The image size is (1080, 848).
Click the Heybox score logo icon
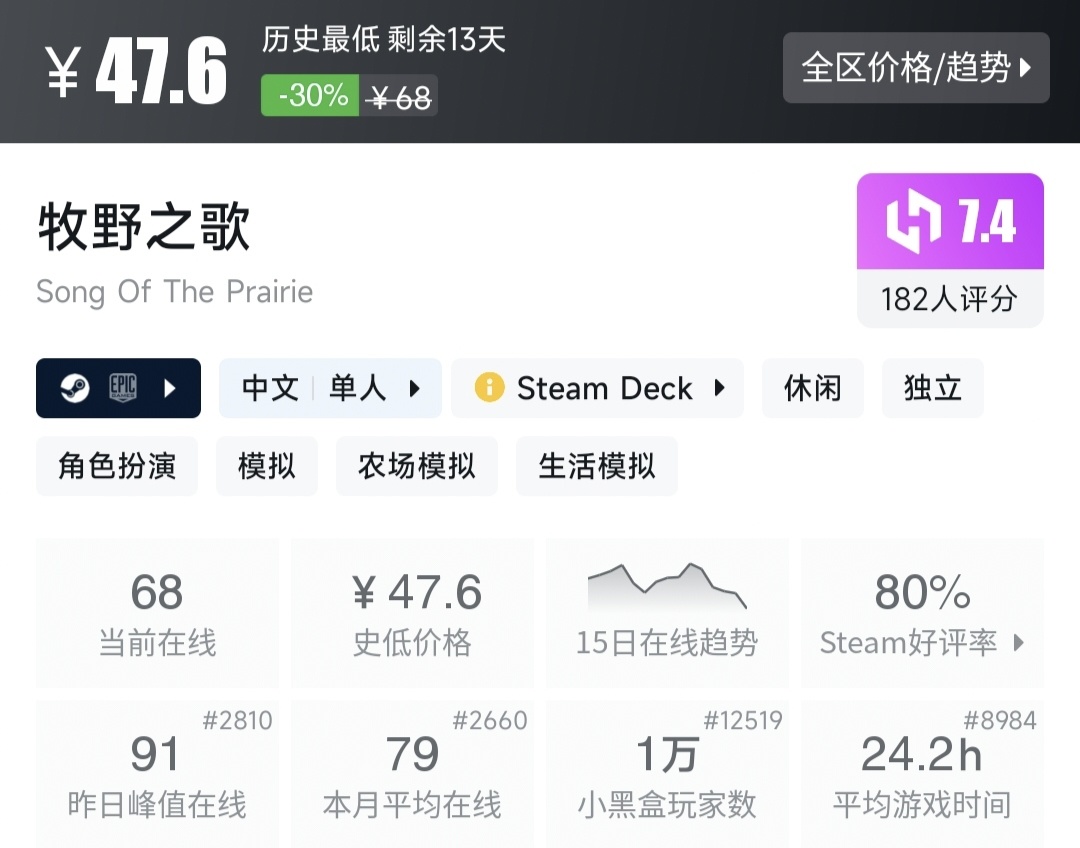point(914,221)
